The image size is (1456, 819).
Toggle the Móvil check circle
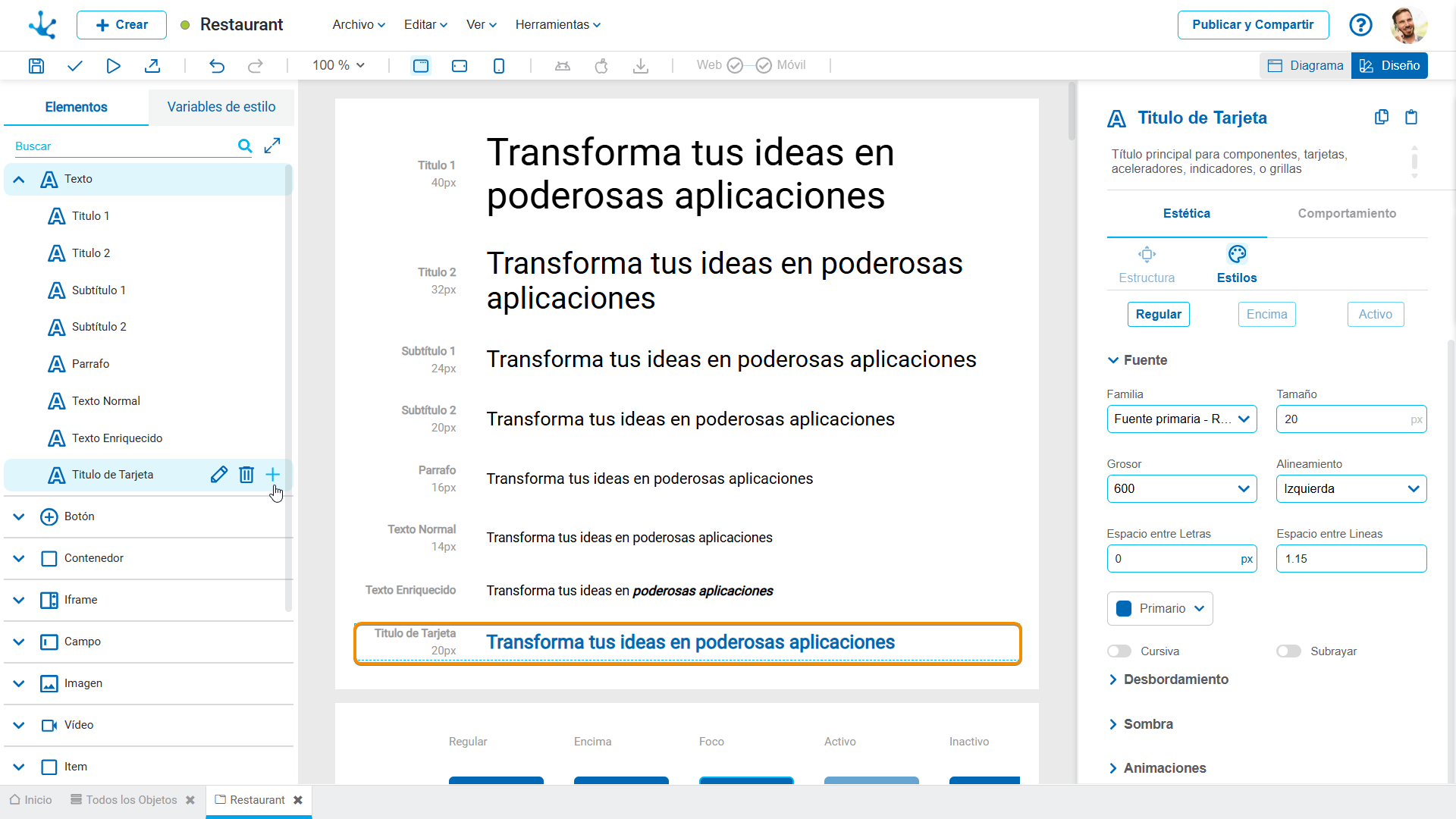coord(764,66)
